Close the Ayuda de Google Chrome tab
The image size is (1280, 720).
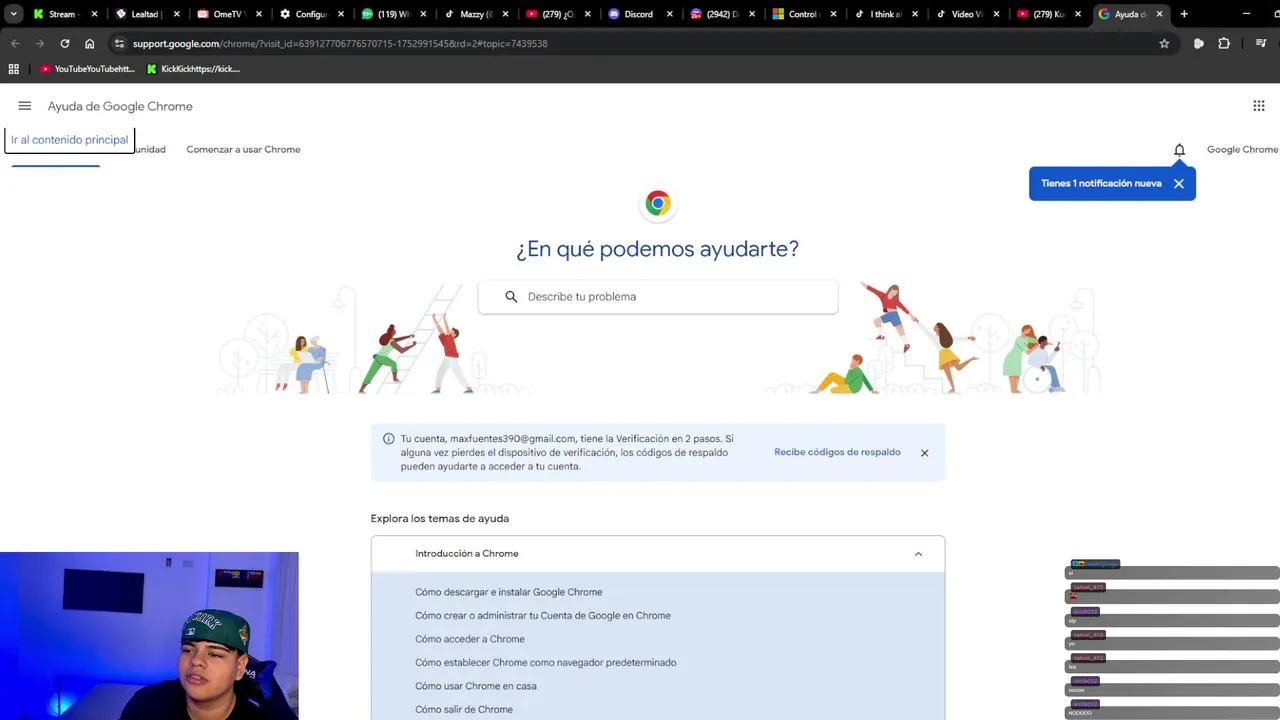[1160, 14]
